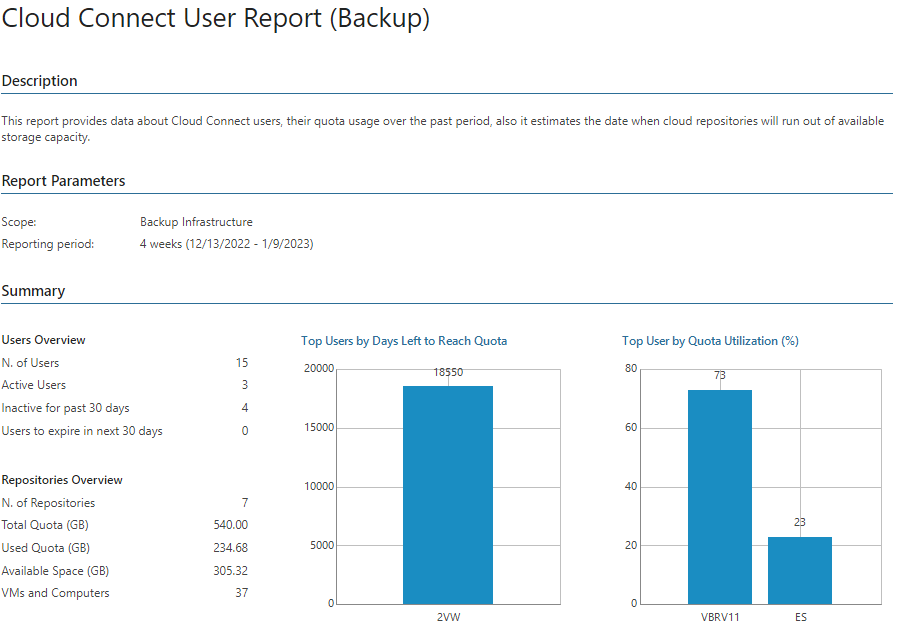
Task: Click the Report Parameters heading
Action: coord(63,181)
